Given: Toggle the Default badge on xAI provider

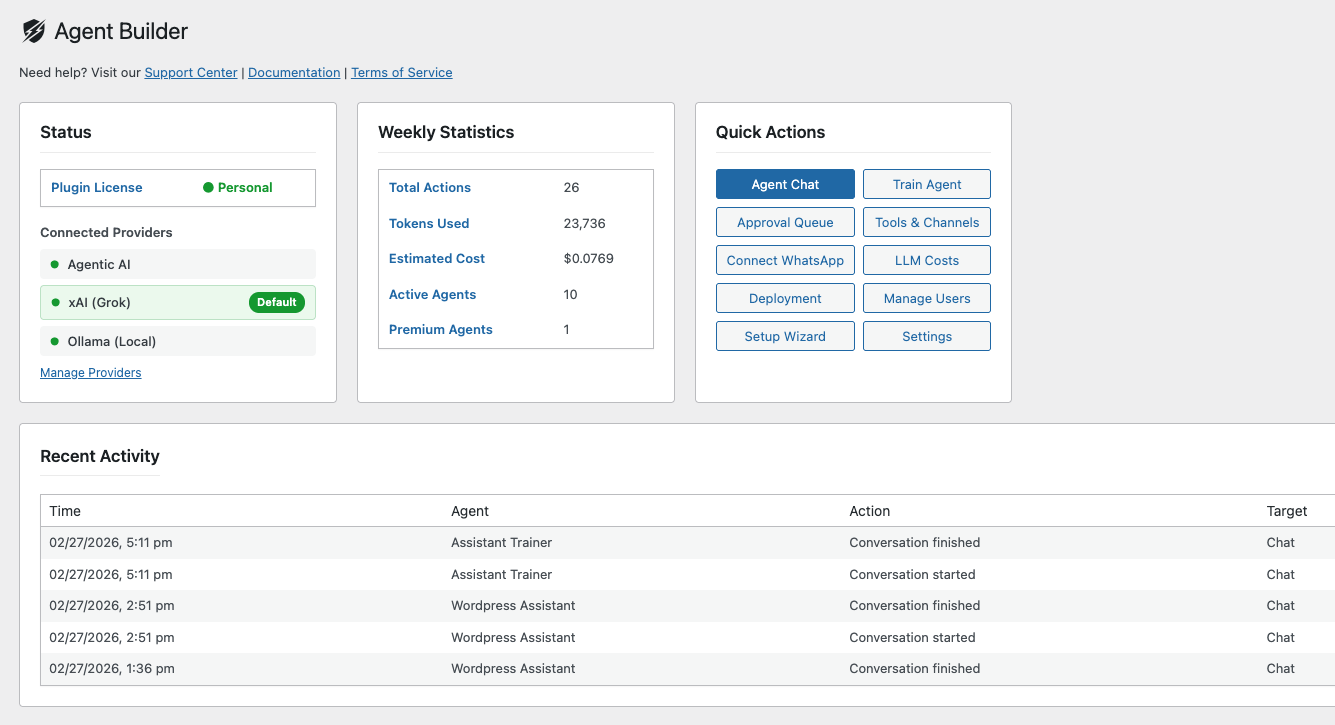Looking at the screenshot, I should click(x=277, y=302).
